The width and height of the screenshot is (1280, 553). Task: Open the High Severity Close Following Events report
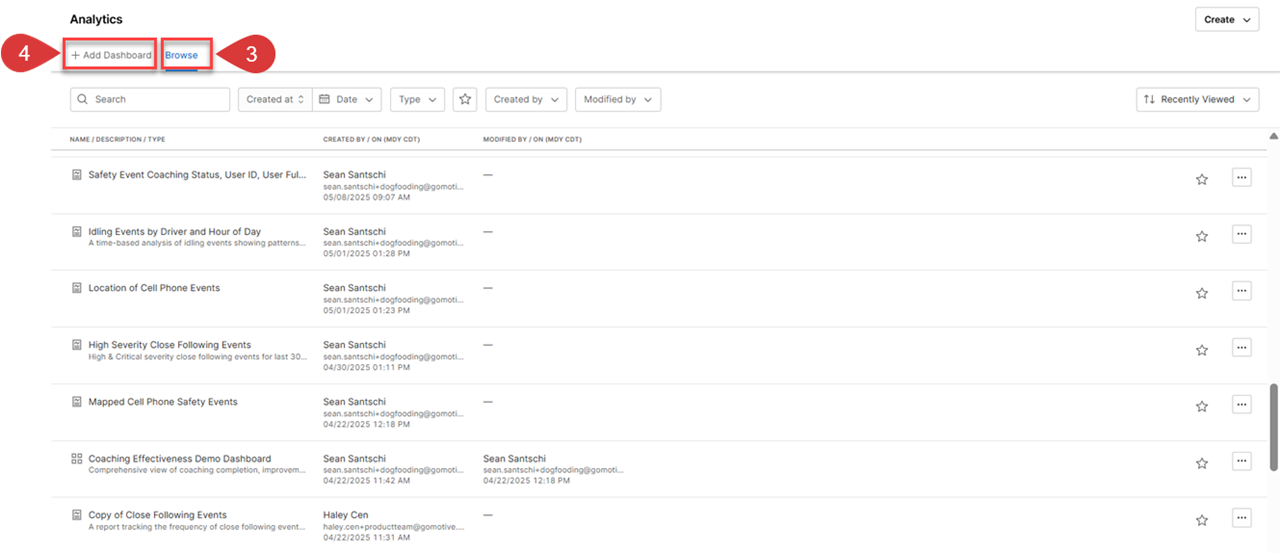pos(170,345)
